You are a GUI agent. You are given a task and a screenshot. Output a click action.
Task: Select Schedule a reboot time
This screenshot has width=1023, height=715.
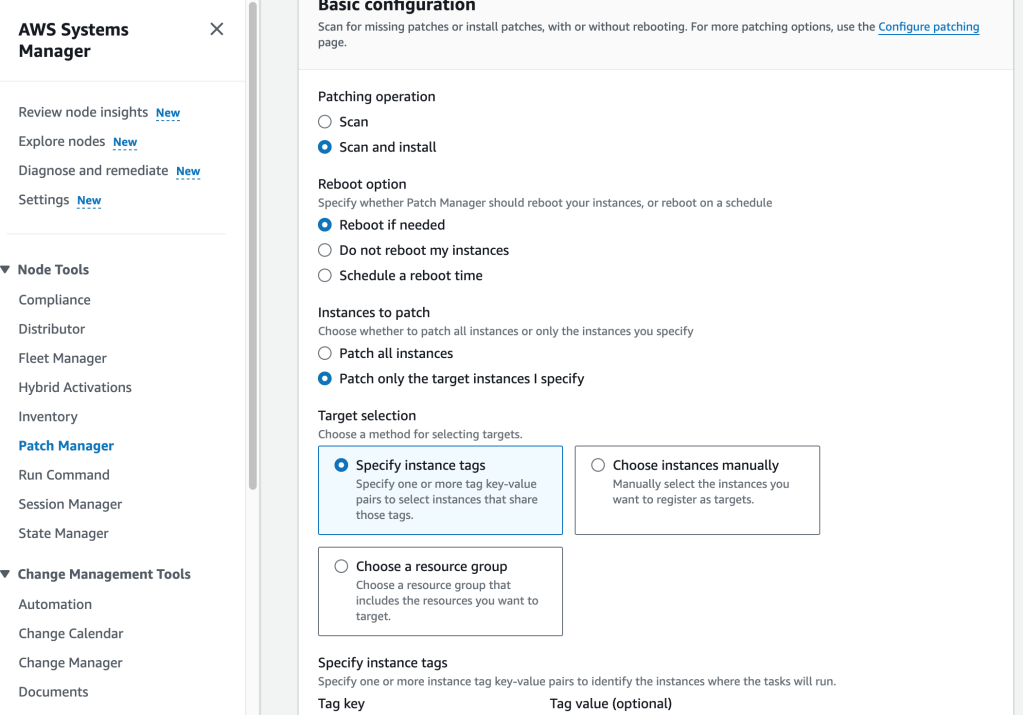[x=325, y=275]
